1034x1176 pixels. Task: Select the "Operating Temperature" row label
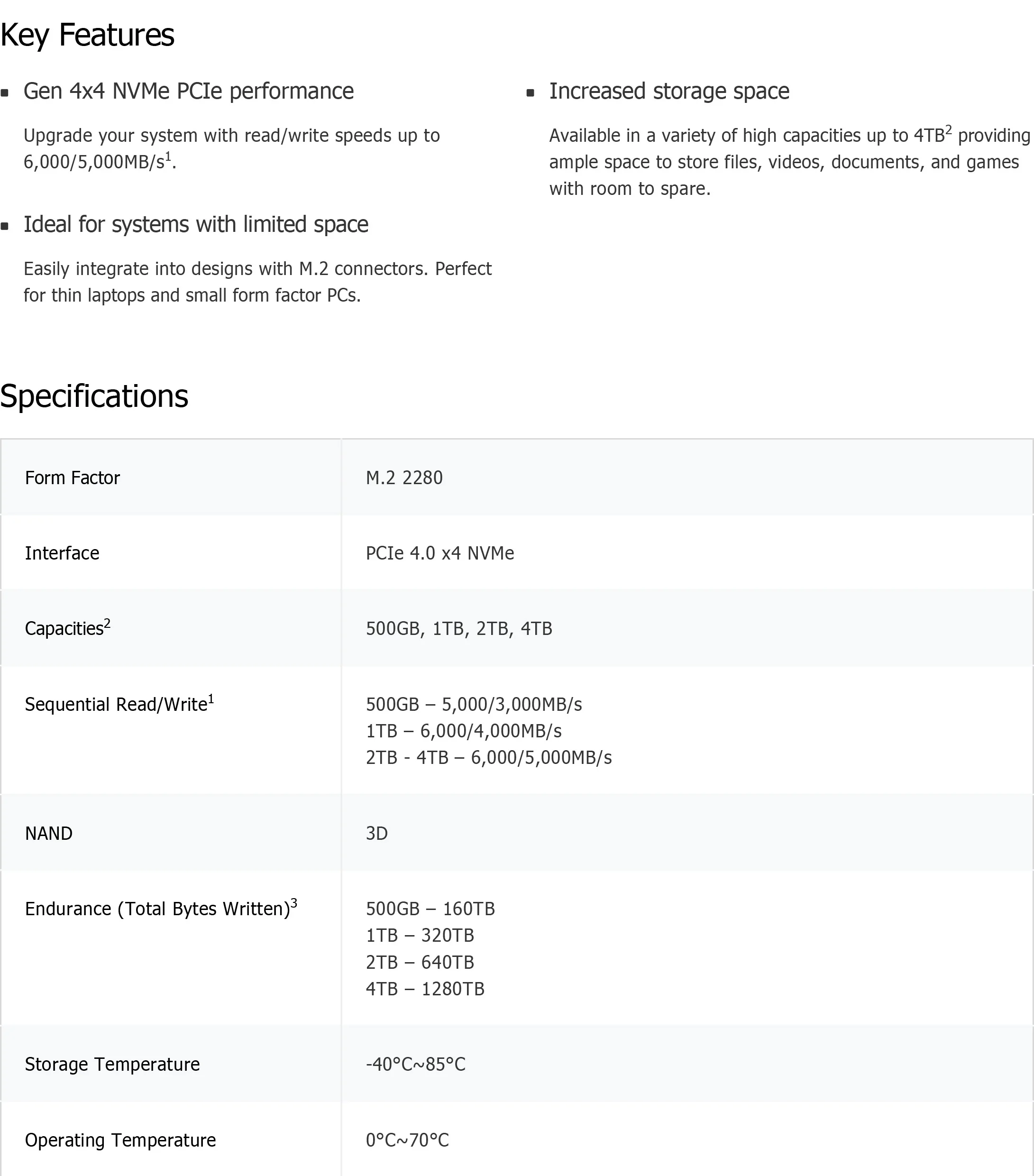tap(120, 1140)
